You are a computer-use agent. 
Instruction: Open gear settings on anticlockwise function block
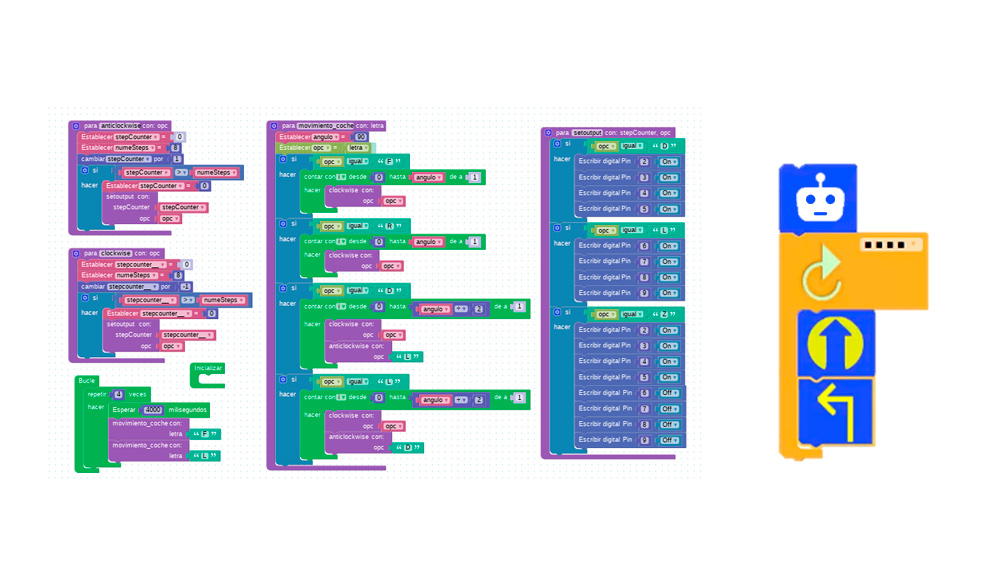(75, 126)
